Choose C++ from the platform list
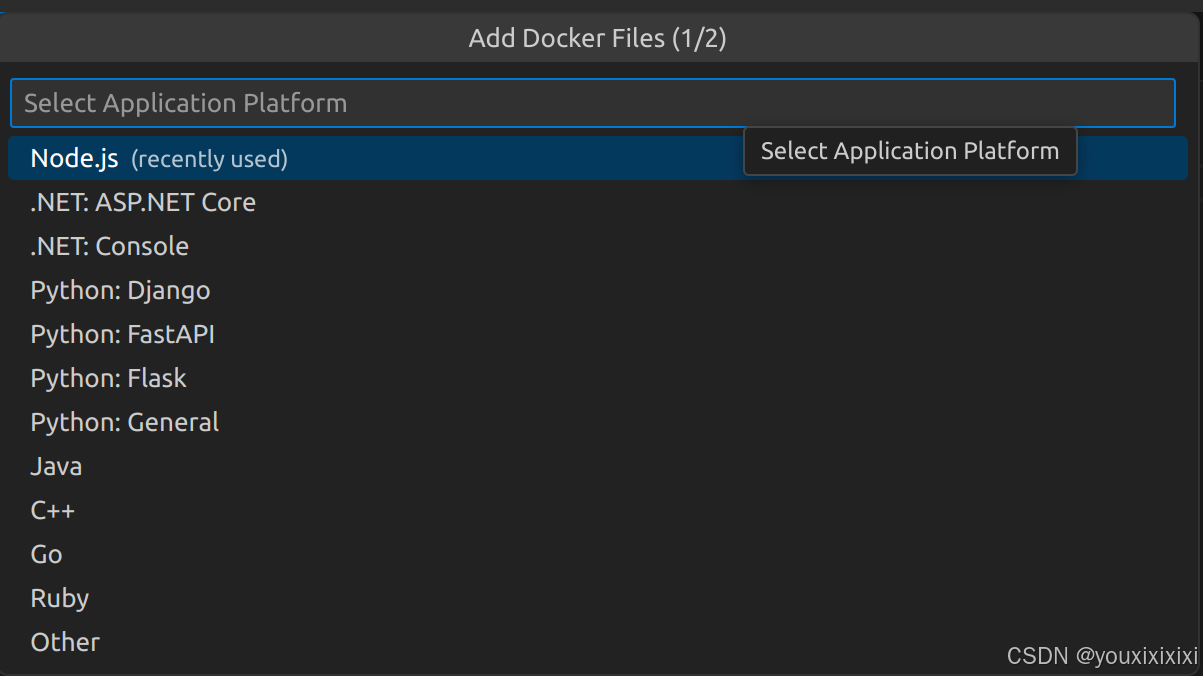This screenshot has width=1203, height=676. (x=597, y=510)
